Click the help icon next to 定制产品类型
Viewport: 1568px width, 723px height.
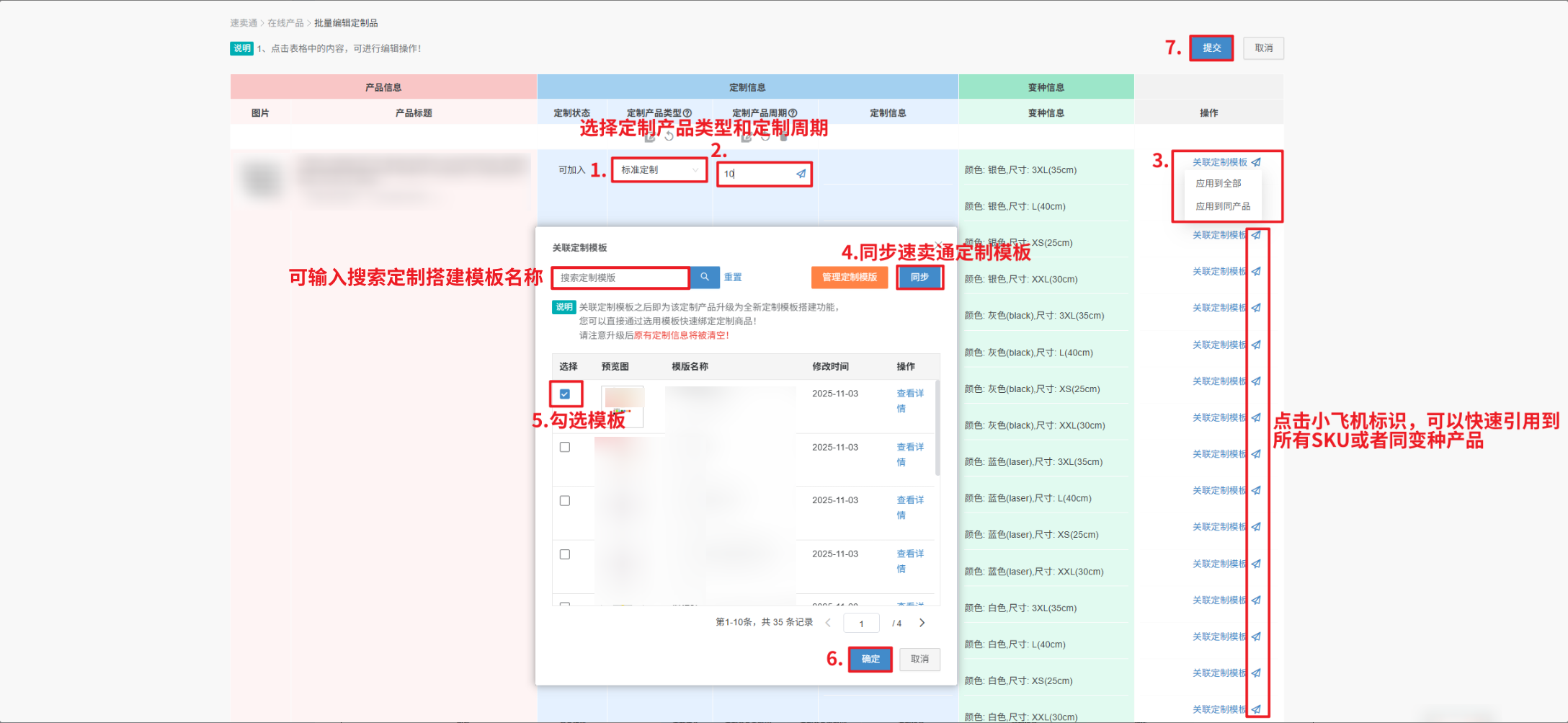point(687,113)
